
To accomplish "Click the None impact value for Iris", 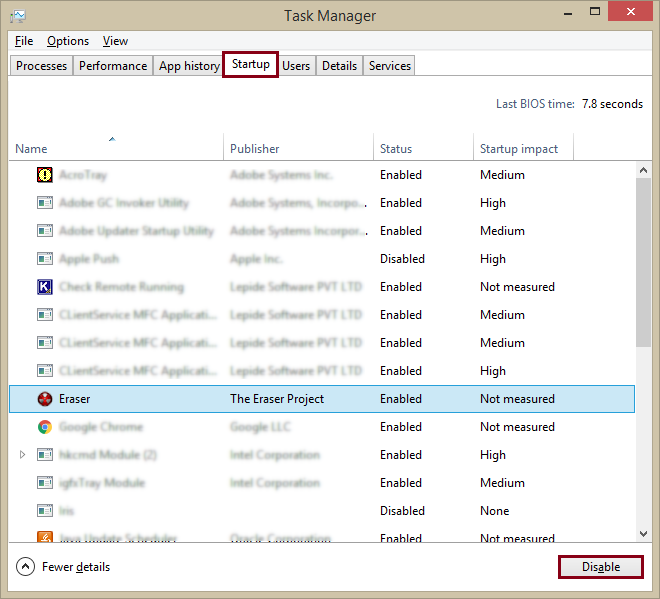I will [x=495, y=511].
